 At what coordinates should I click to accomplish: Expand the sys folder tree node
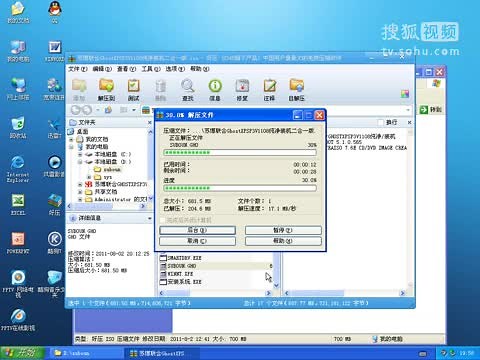tap(89, 177)
